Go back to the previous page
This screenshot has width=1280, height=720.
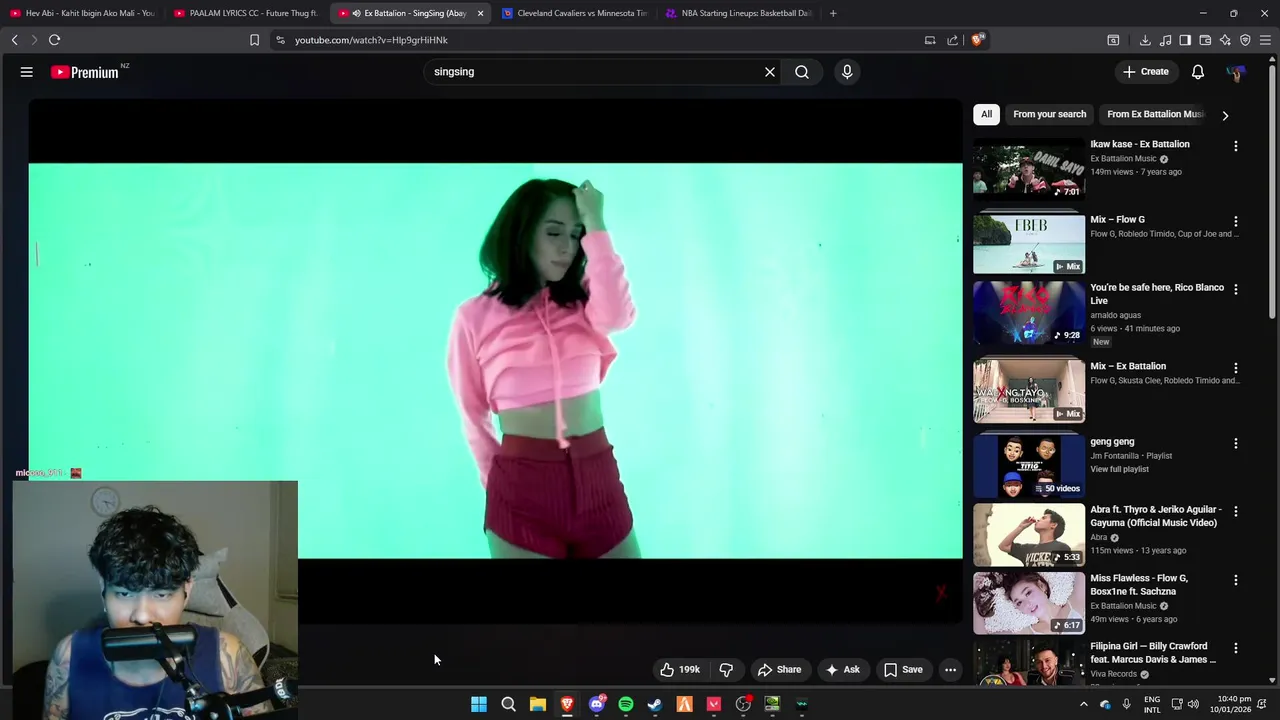tap(15, 40)
